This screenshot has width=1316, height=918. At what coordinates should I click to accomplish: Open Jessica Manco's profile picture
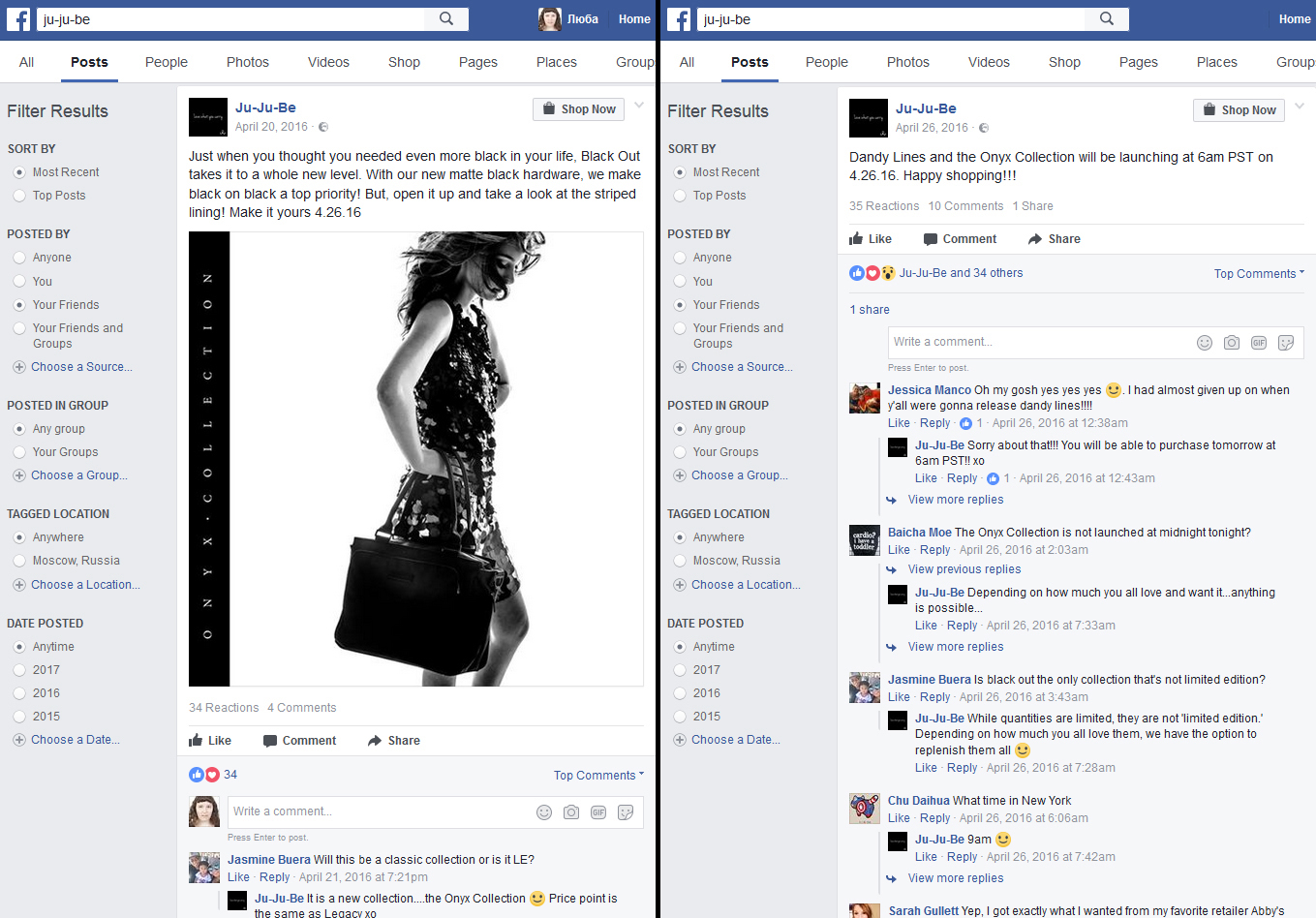(x=865, y=398)
